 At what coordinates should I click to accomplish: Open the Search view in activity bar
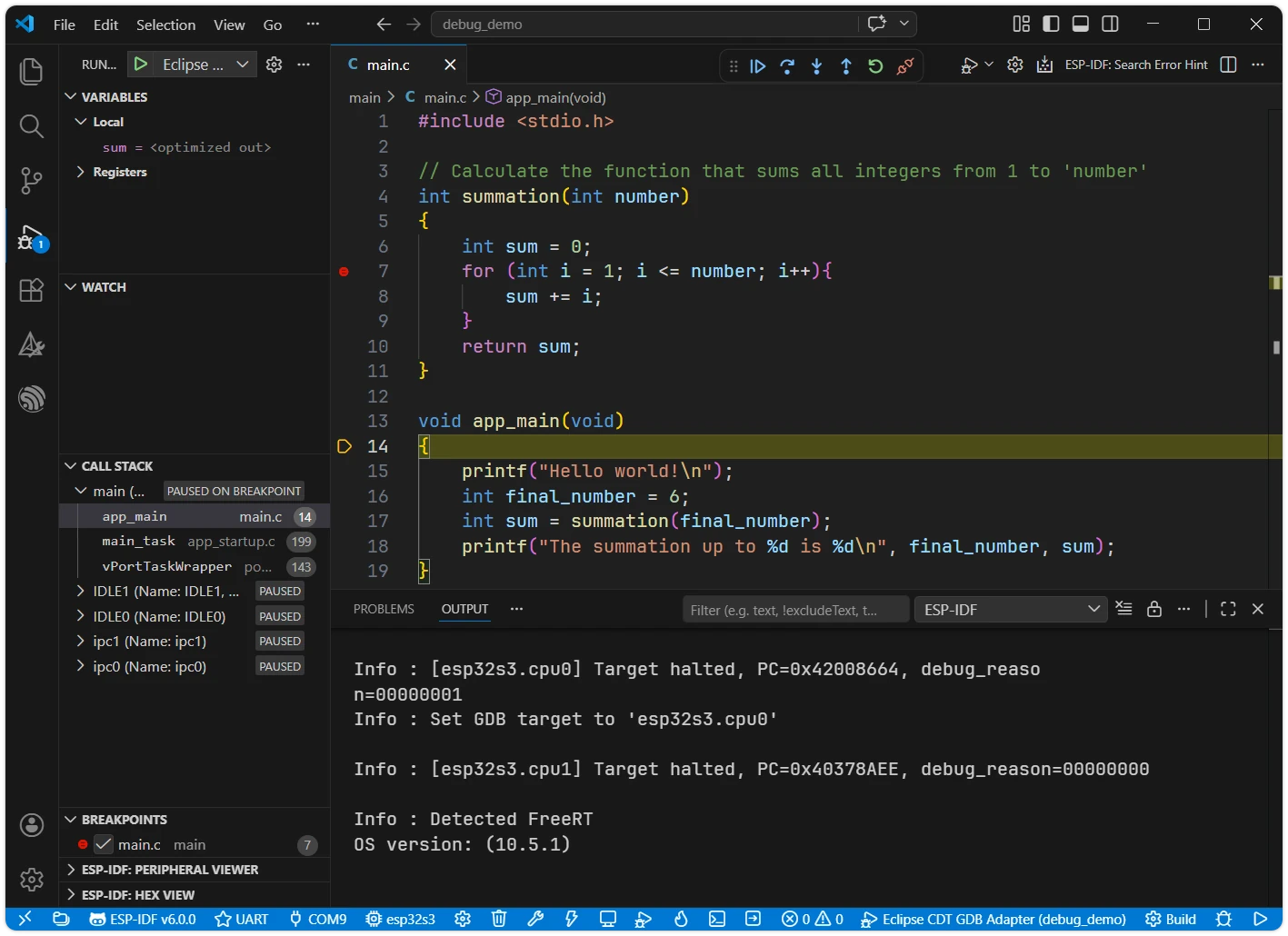32,126
